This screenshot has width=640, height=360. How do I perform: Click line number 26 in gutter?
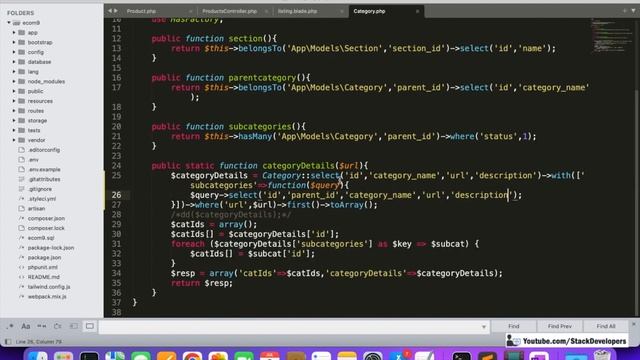tap(116, 195)
